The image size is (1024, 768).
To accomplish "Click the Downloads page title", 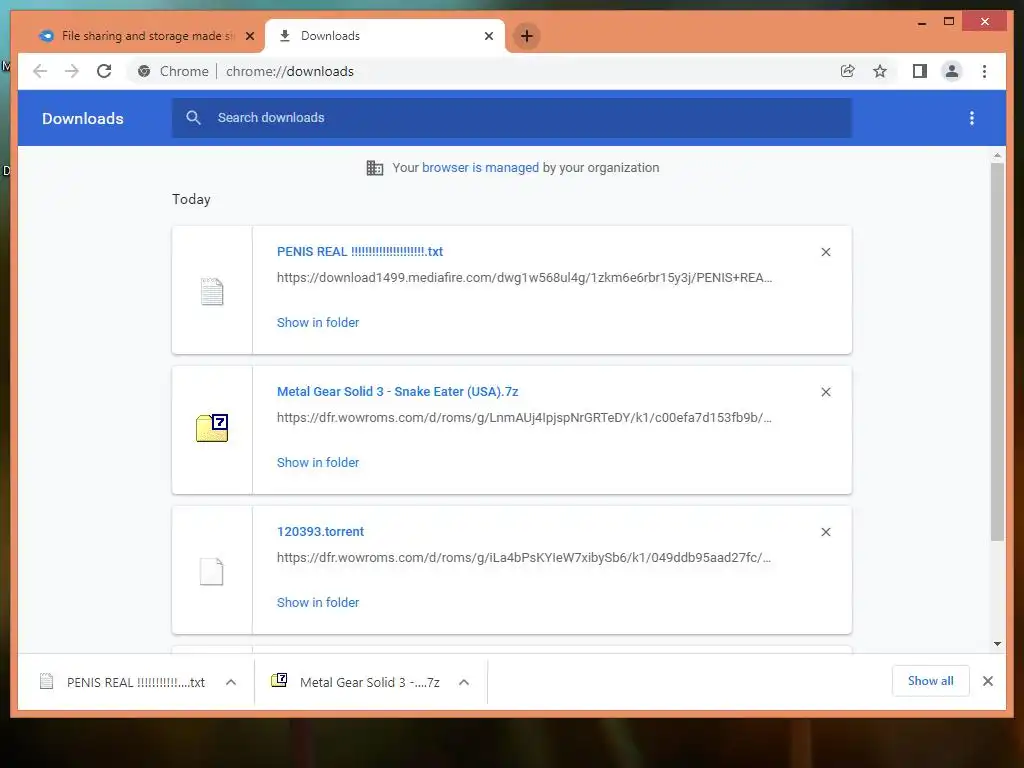I will point(83,118).
